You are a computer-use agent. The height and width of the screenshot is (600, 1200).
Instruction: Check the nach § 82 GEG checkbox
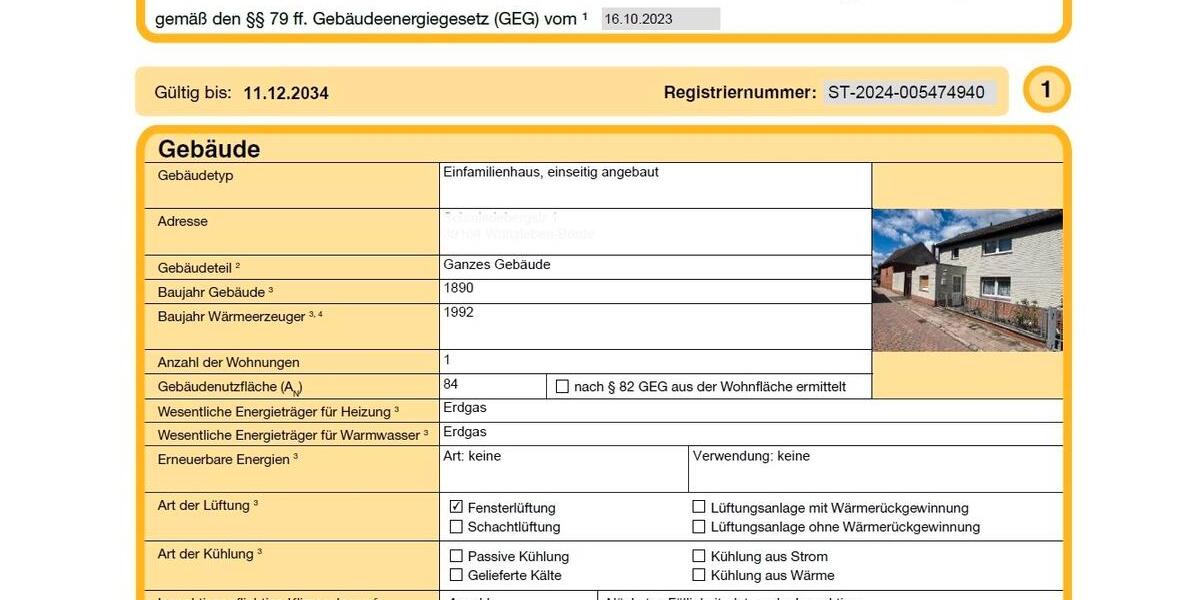pos(562,386)
